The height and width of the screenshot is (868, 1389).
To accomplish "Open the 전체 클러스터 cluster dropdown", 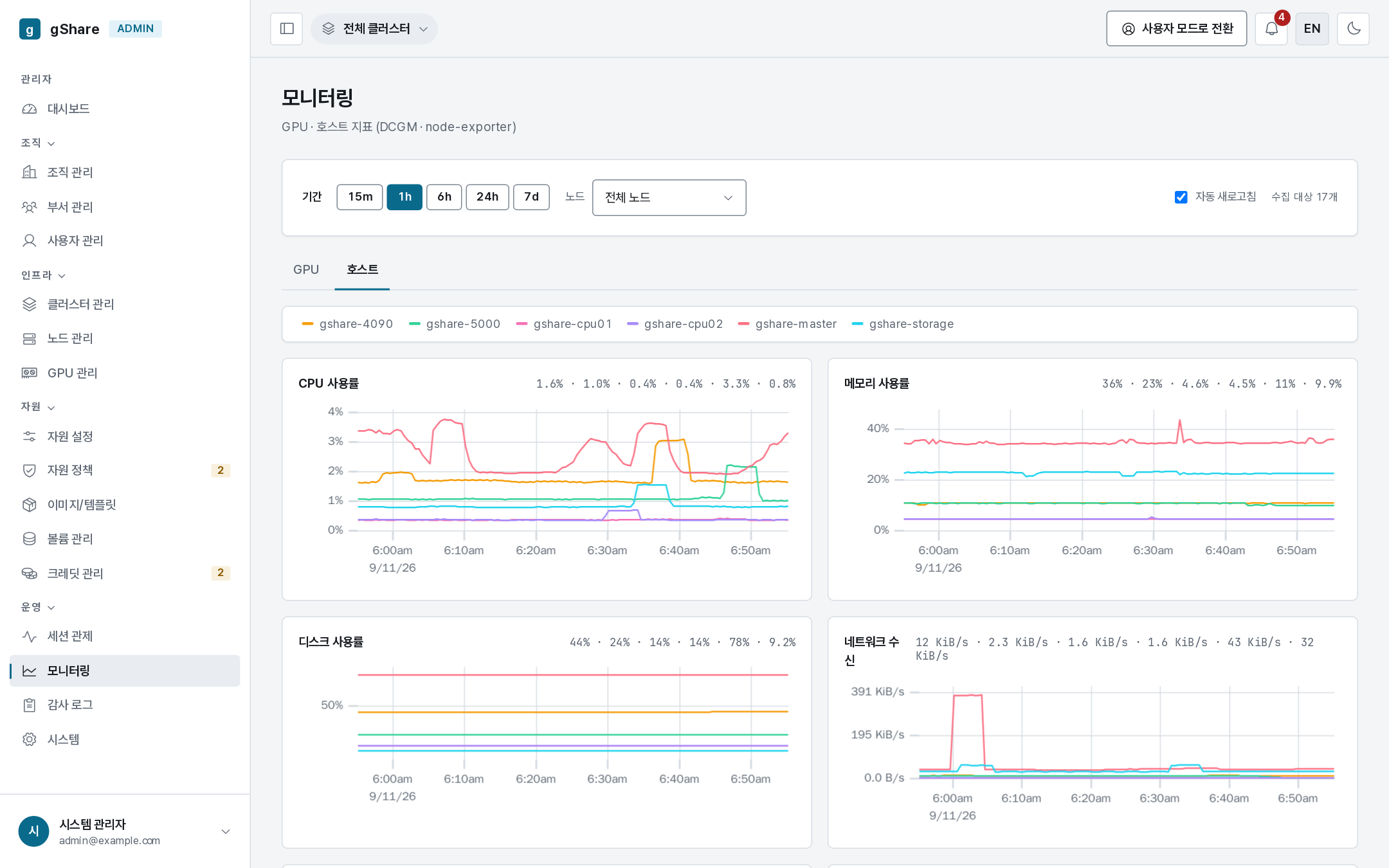I will point(374,29).
